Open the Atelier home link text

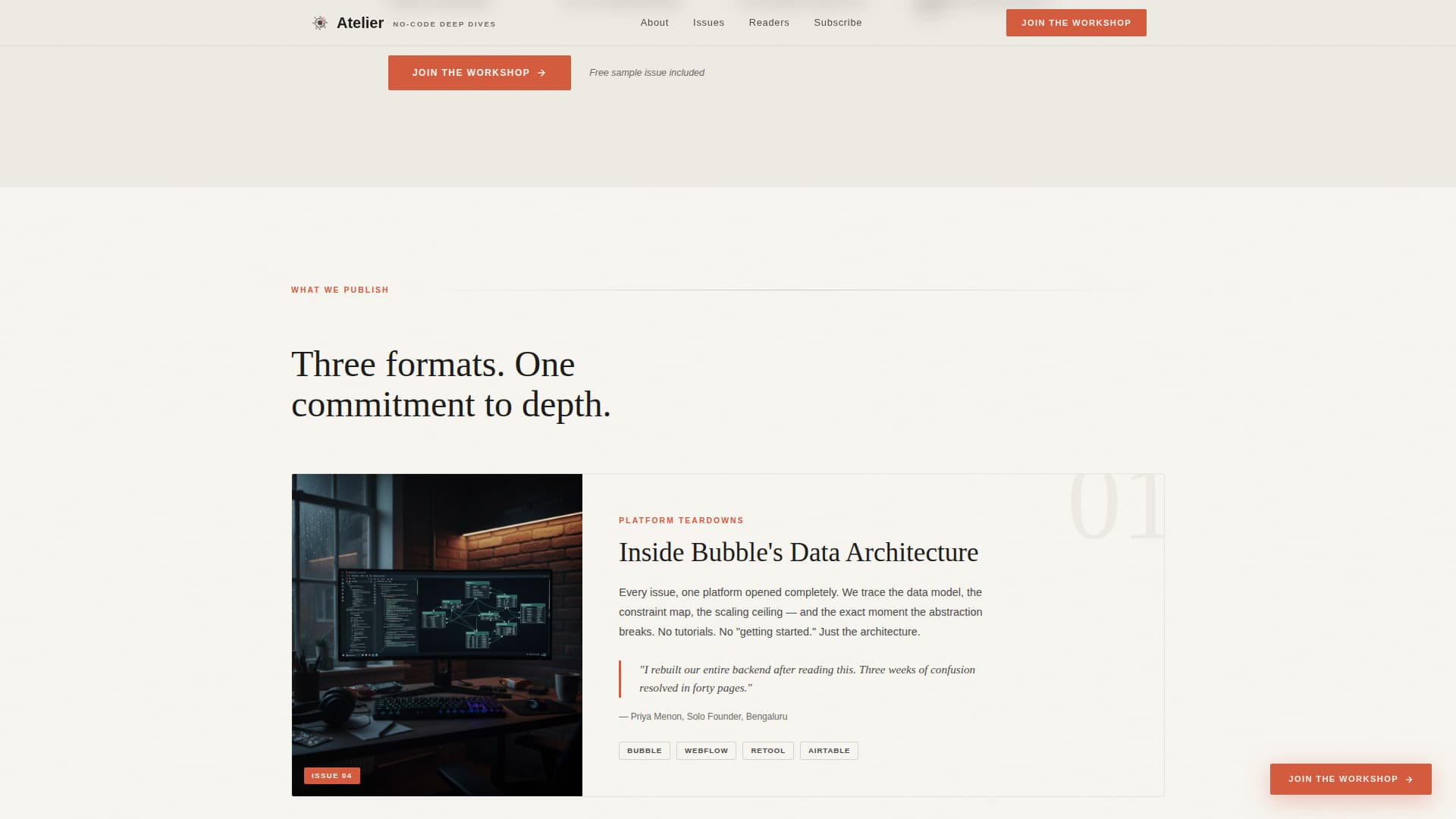click(x=359, y=23)
